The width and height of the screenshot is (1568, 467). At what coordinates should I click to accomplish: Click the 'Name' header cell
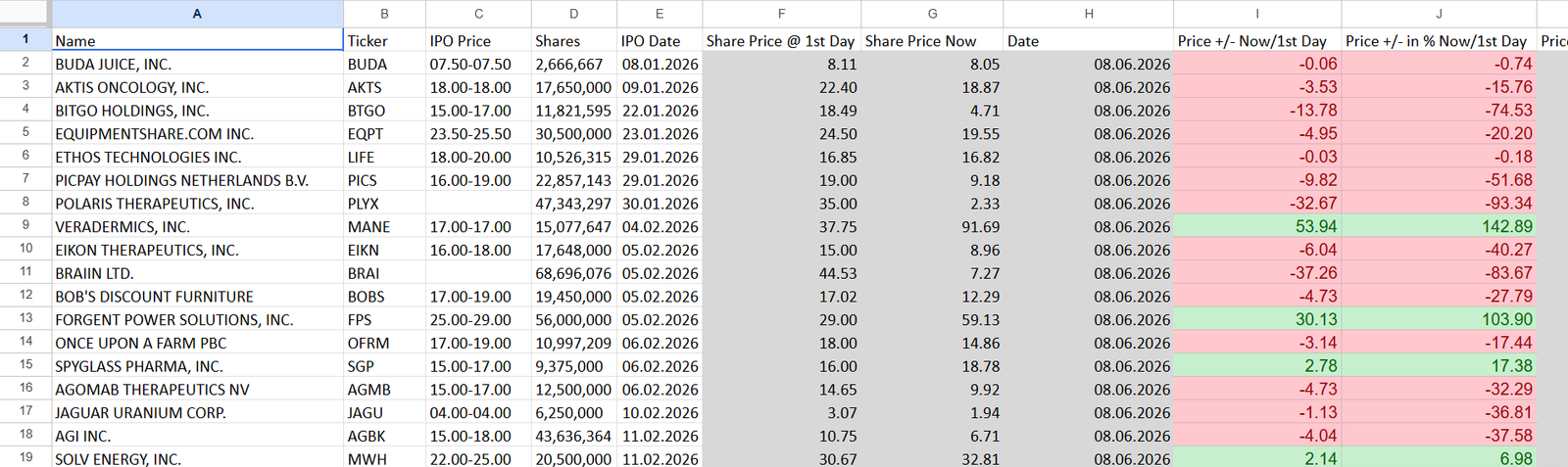click(x=197, y=40)
